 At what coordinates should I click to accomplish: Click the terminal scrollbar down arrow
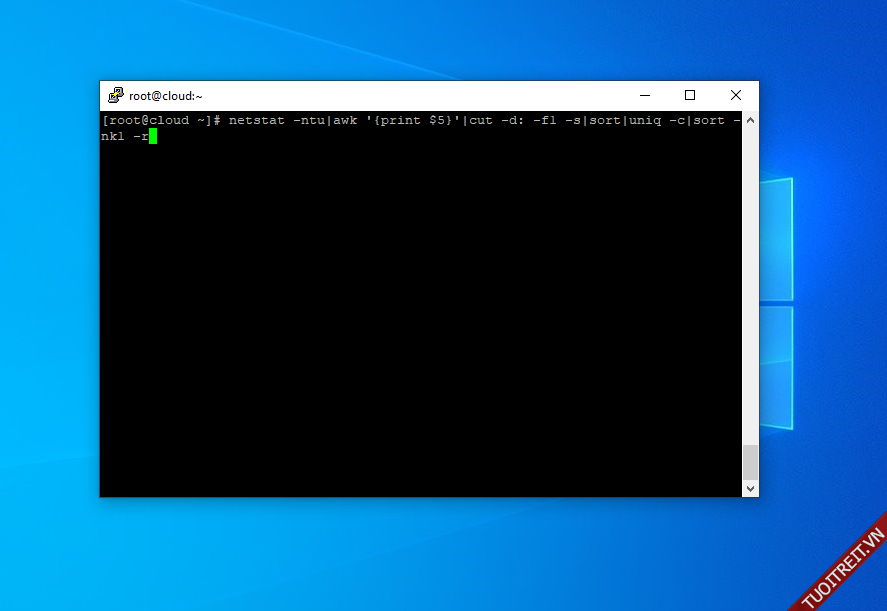tap(750, 488)
